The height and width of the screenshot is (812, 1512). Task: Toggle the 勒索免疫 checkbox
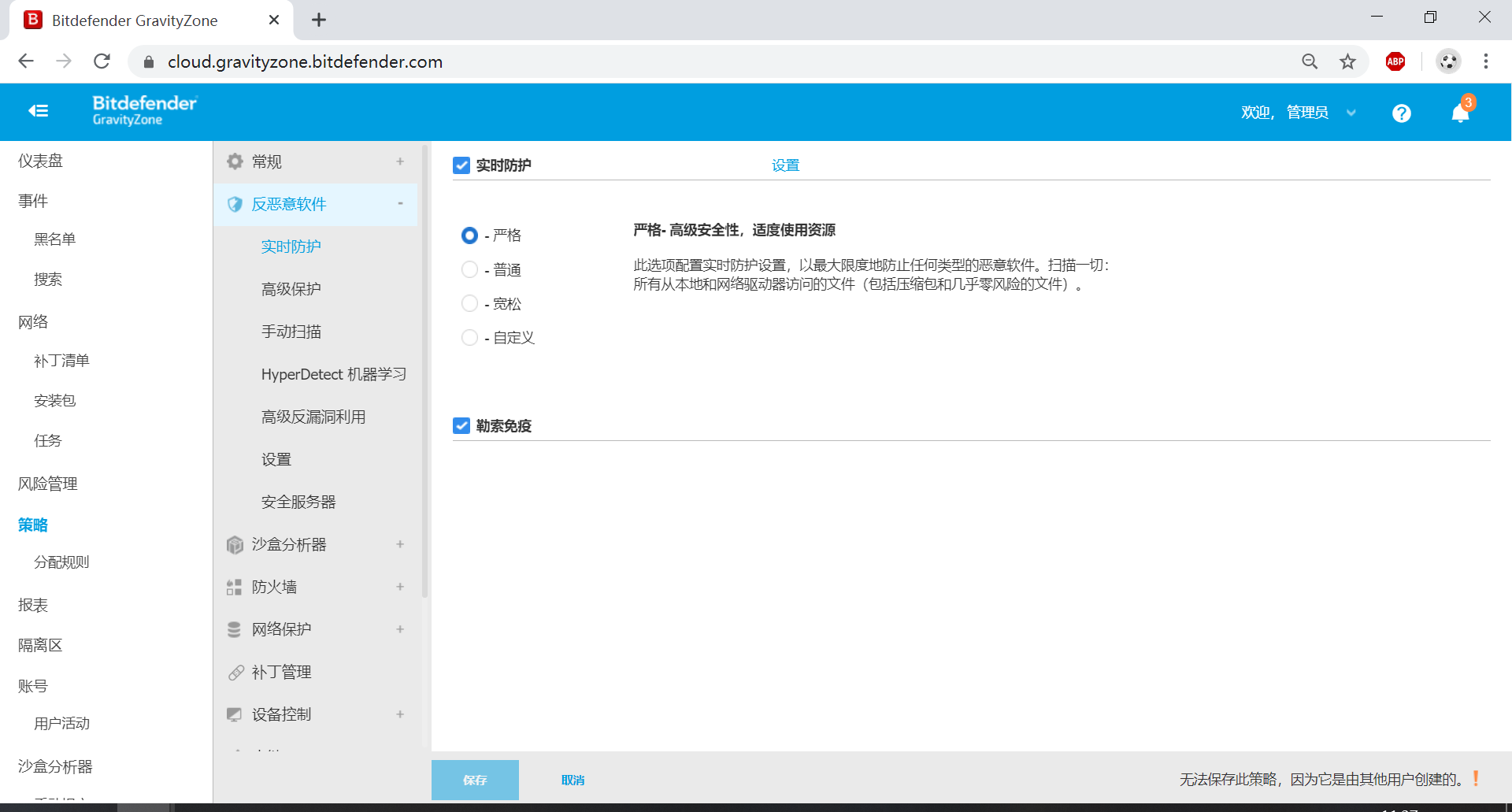(461, 426)
